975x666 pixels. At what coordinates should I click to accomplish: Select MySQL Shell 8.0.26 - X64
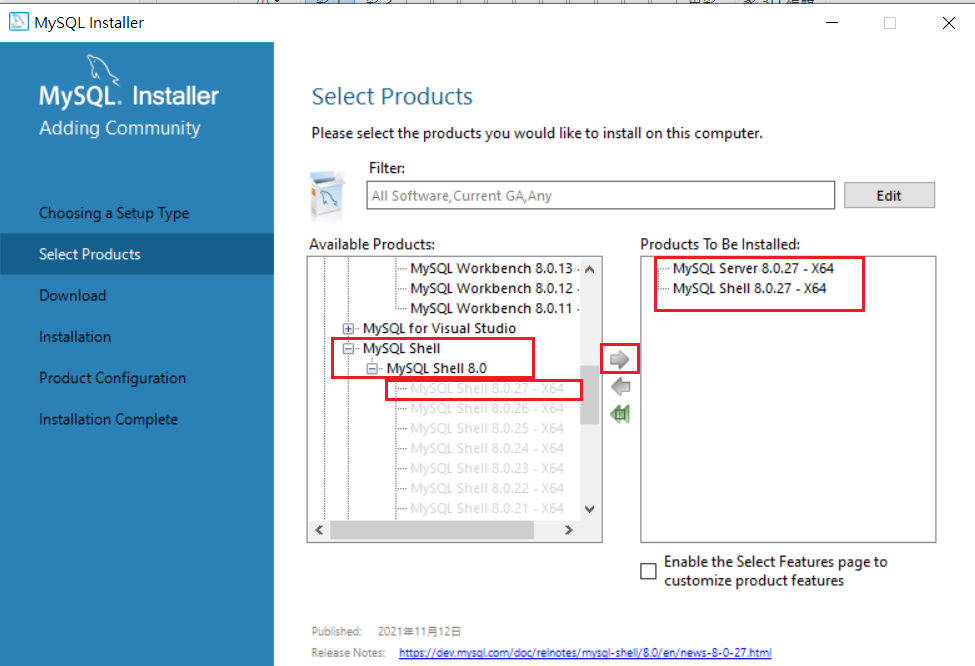point(487,408)
